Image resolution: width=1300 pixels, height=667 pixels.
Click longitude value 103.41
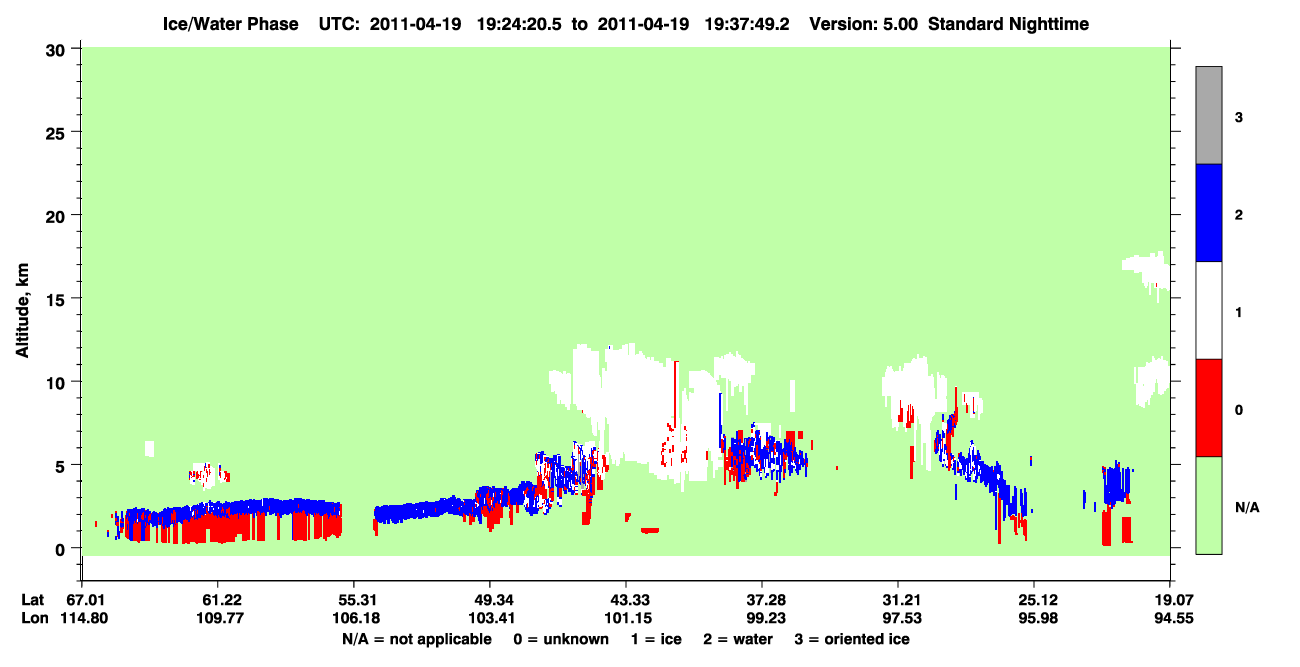click(x=490, y=618)
